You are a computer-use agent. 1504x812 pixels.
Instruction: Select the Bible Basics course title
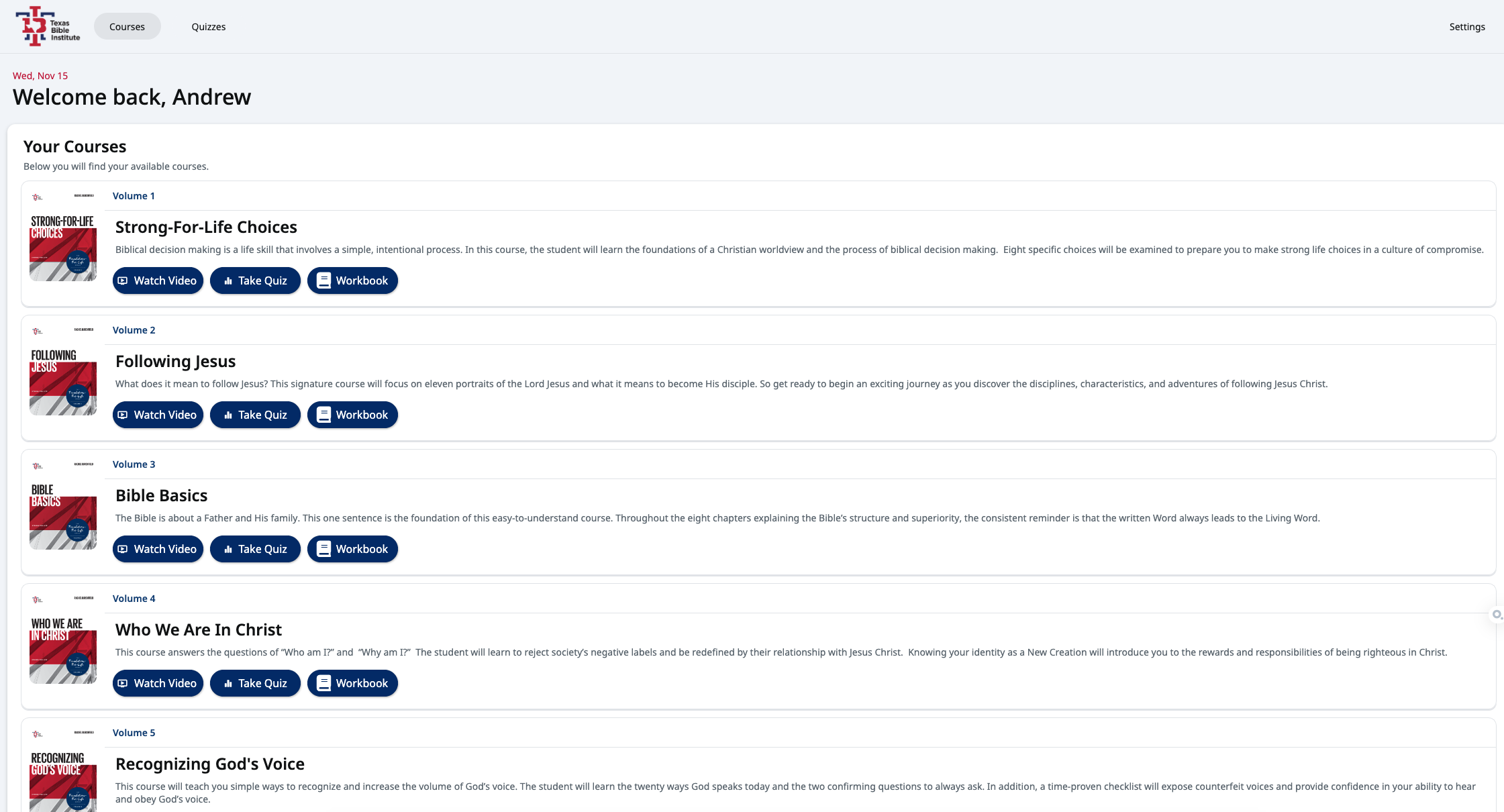[x=161, y=495]
